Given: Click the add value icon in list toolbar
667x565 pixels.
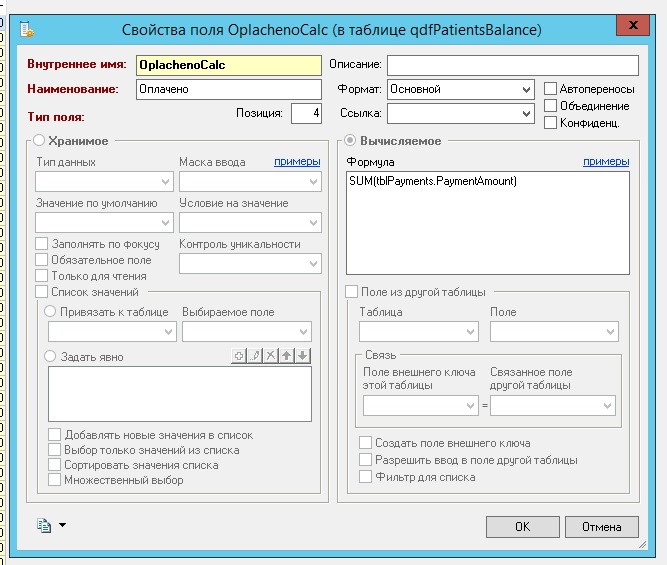Looking at the screenshot, I should click(x=239, y=356).
